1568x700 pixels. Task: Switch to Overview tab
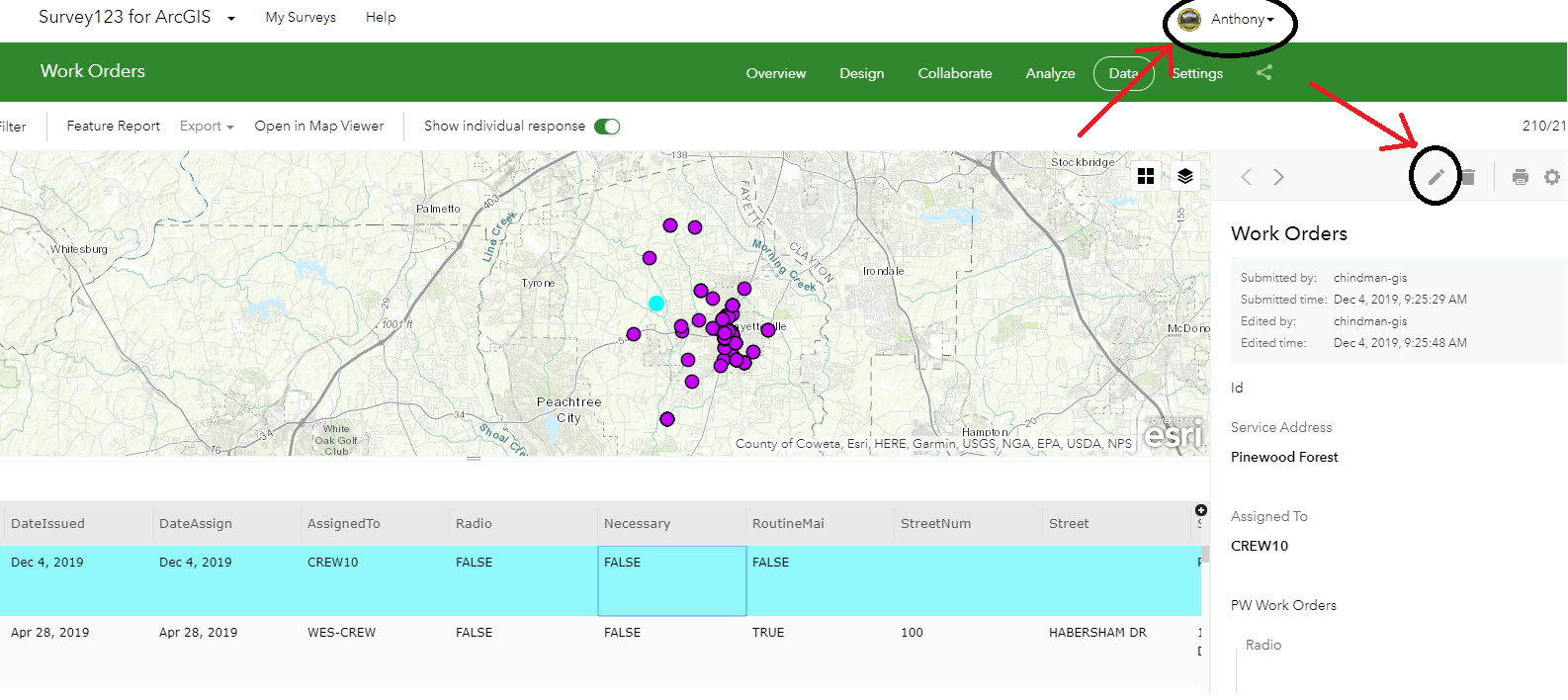point(776,73)
